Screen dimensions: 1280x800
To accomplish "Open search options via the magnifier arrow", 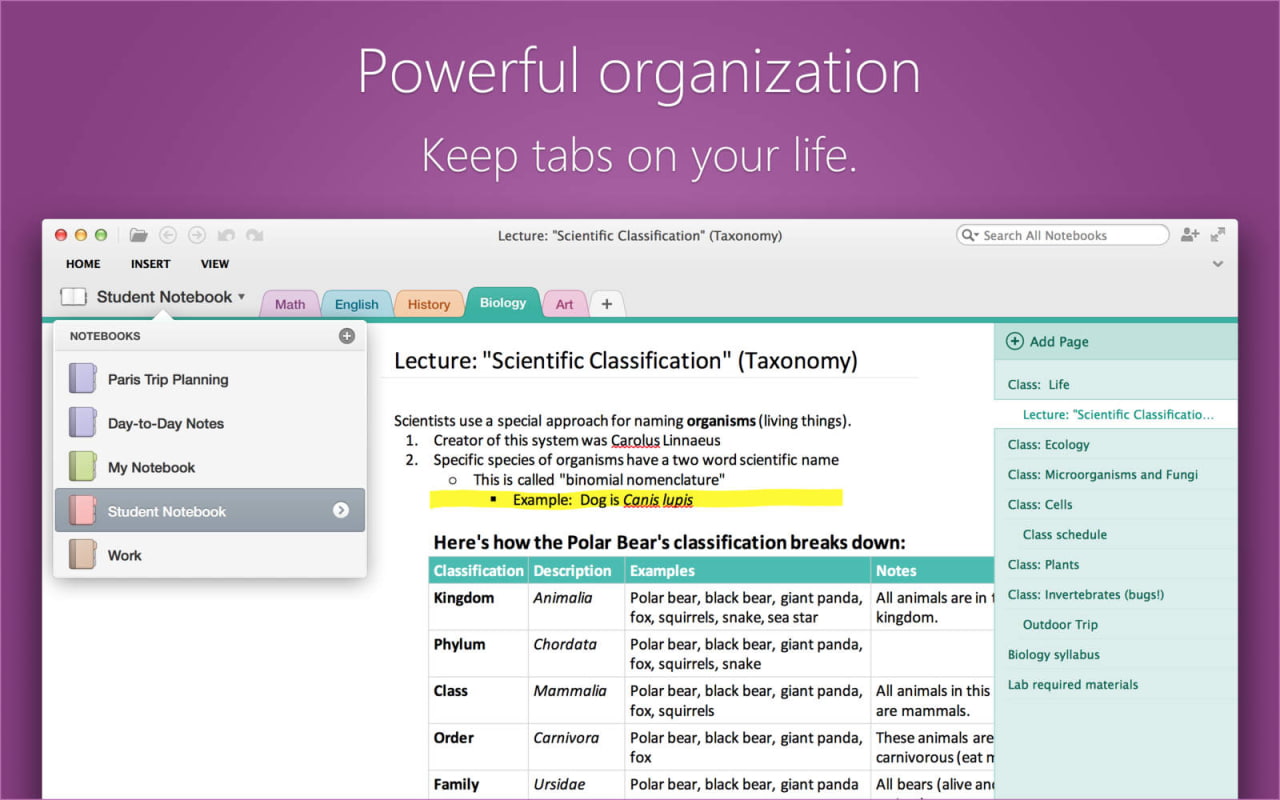I will click(x=968, y=234).
